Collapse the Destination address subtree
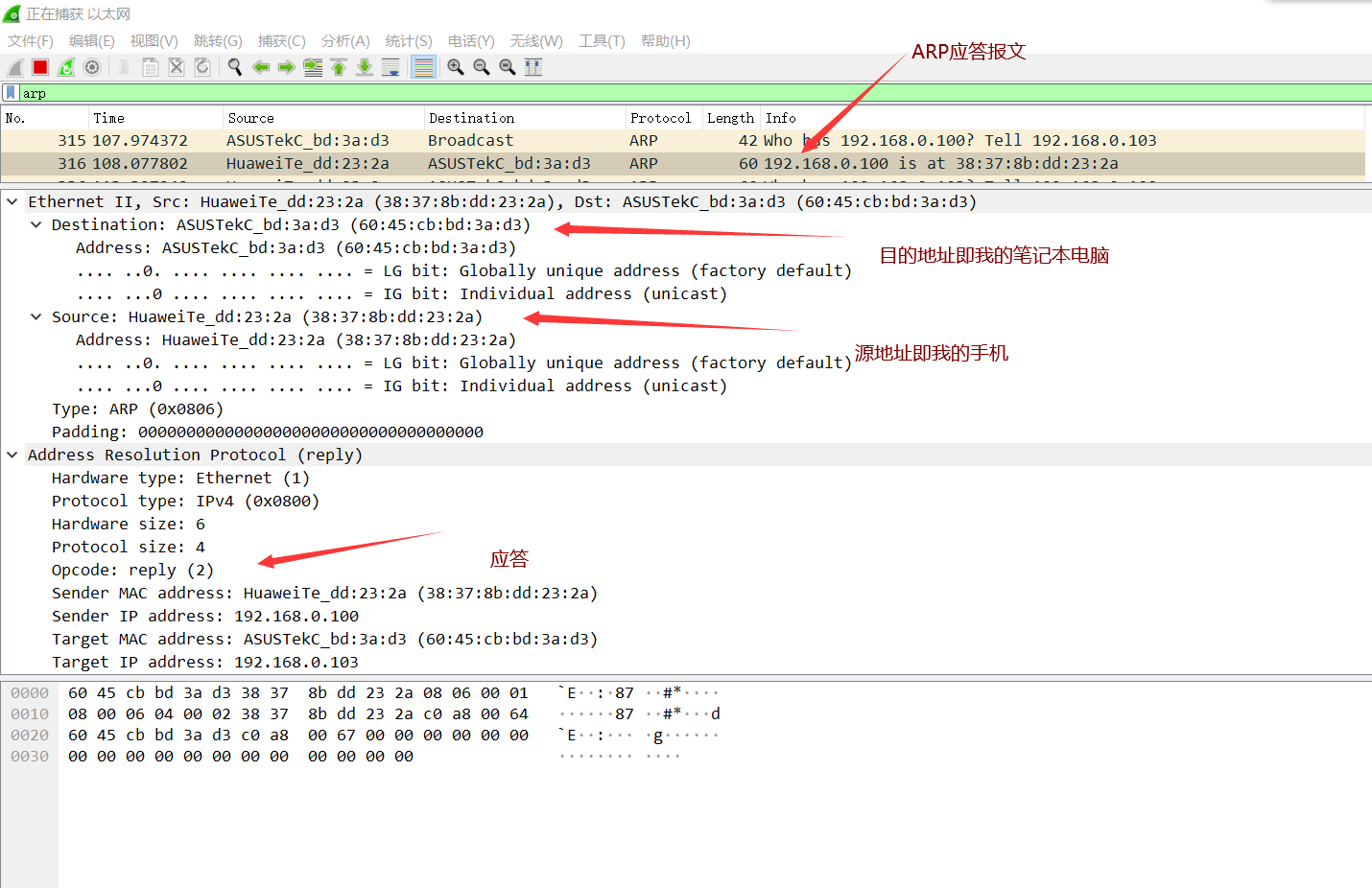 pos(35,224)
